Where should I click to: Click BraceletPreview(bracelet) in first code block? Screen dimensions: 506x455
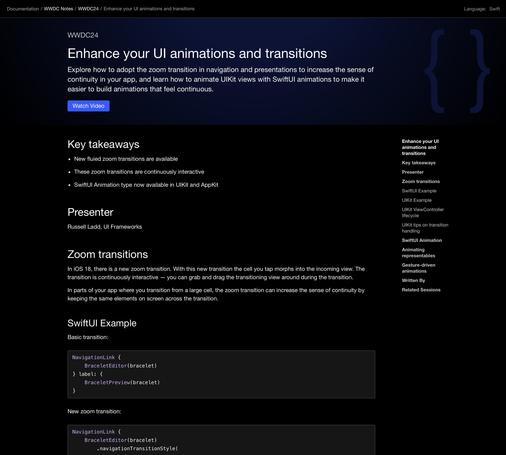[122, 382]
